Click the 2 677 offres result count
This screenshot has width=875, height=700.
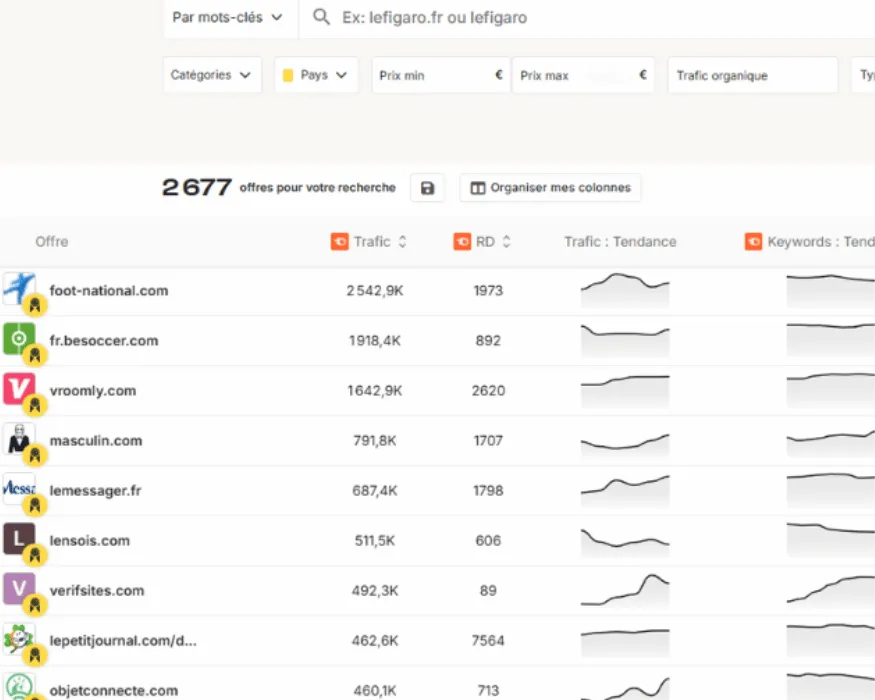[x=197, y=188]
